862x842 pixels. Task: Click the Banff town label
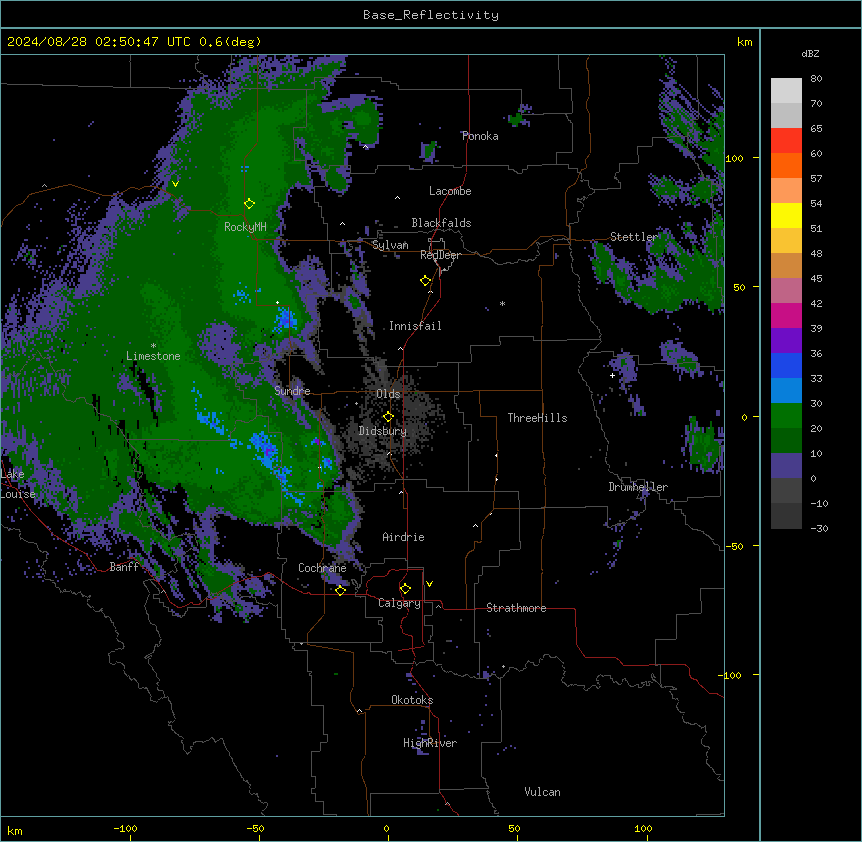[x=124, y=567]
